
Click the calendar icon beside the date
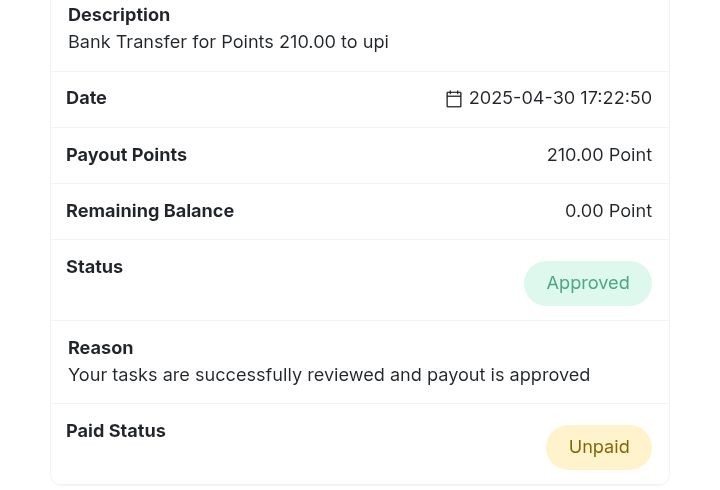pyautogui.click(x=454, y=99)
